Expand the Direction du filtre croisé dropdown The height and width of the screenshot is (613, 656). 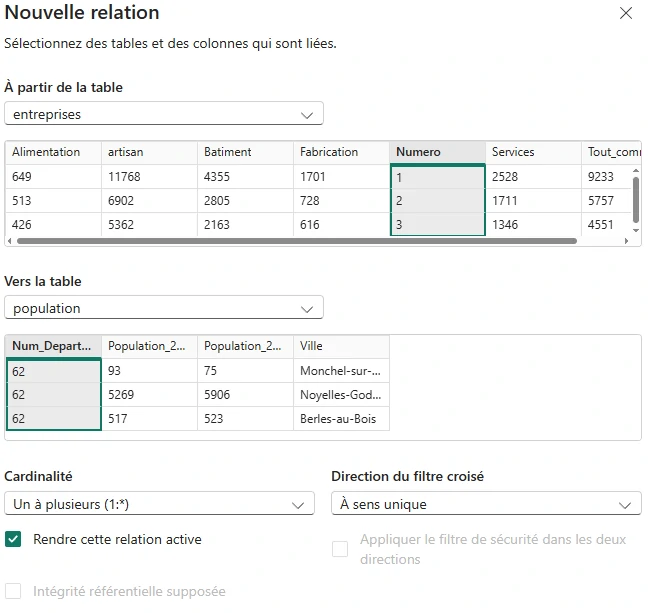click(x=486, y=505)
